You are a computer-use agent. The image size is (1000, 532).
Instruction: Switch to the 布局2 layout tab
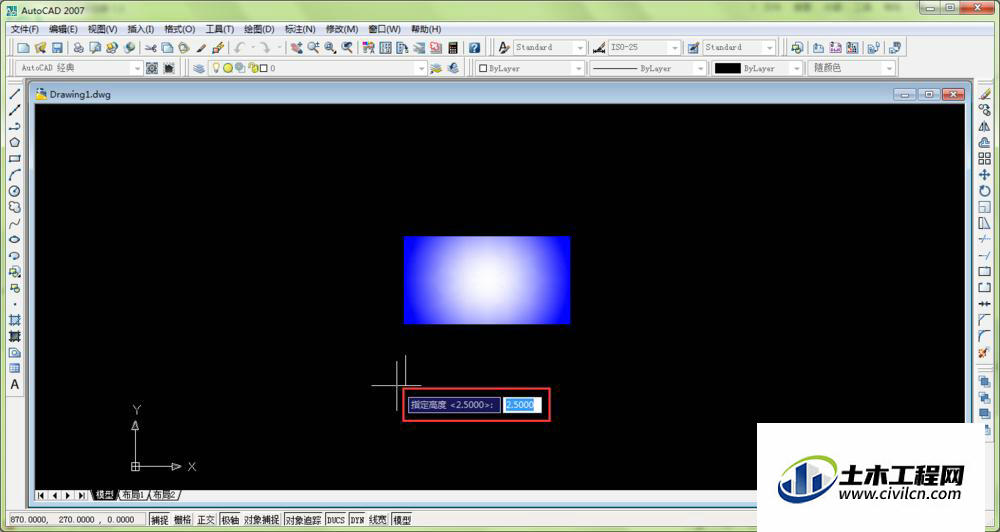(x=163, y=495)
